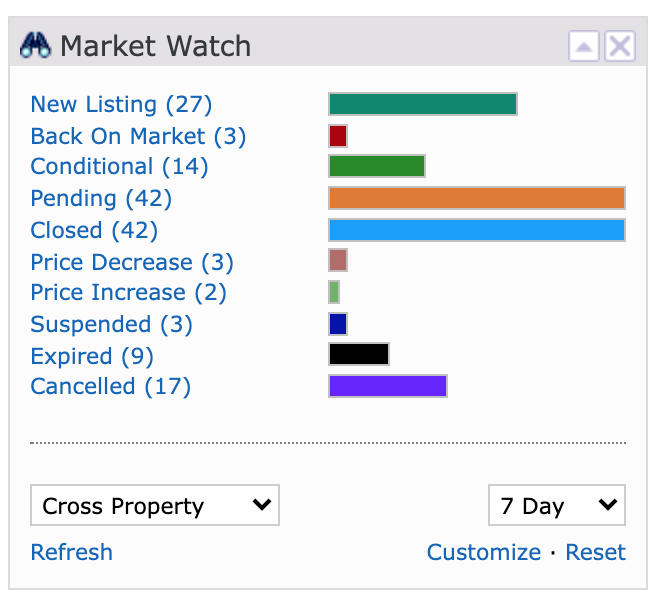
Task: Show Price Decrease (3) listings
Action: point(132,262)
